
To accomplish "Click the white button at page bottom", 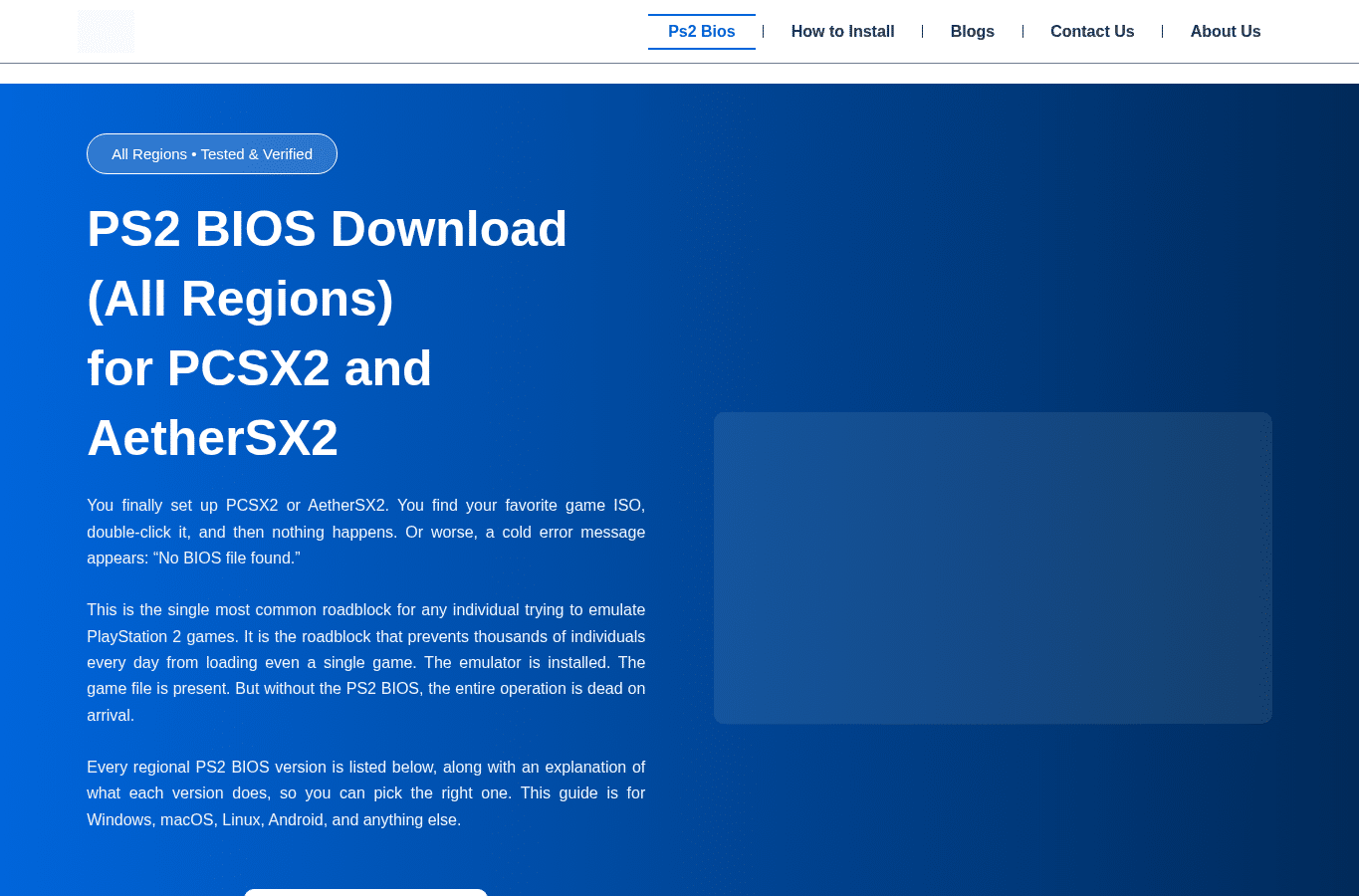I will [x=365, y=892].
